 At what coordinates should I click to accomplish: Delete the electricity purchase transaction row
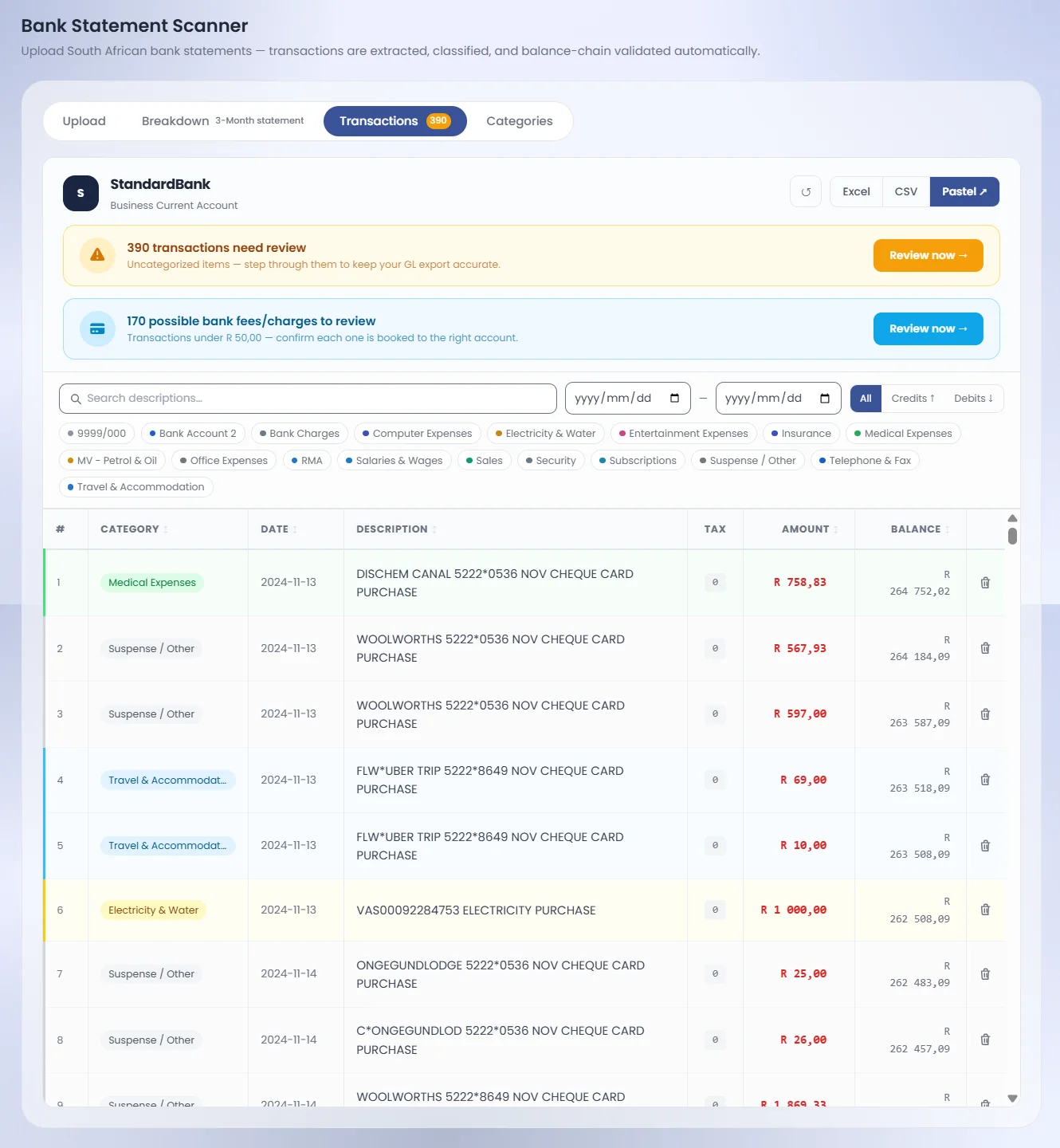(x=985, y=910)
